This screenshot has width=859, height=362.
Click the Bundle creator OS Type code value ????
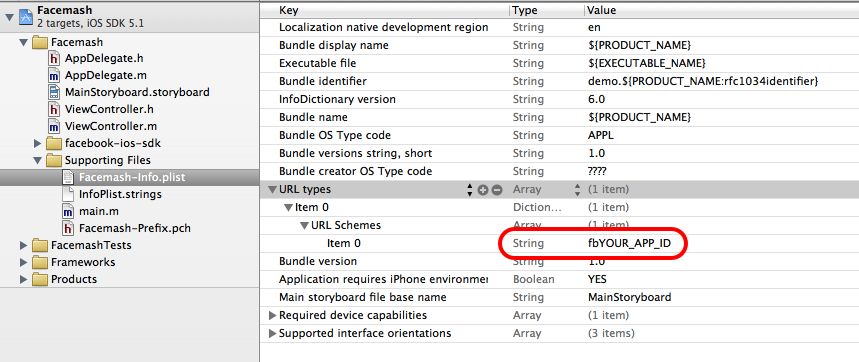(597, 171)
